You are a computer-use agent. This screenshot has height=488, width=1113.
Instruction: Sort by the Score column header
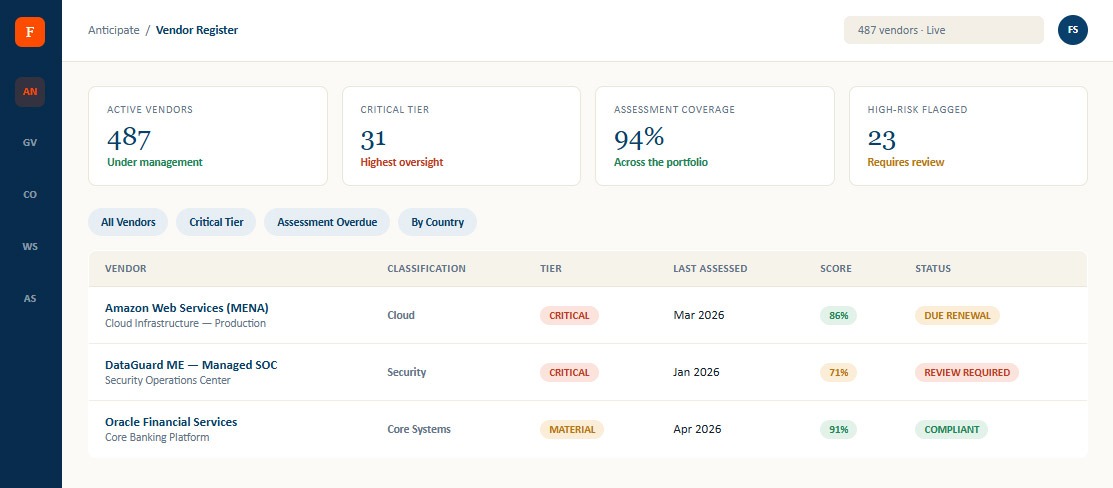[x=835, y=269]
